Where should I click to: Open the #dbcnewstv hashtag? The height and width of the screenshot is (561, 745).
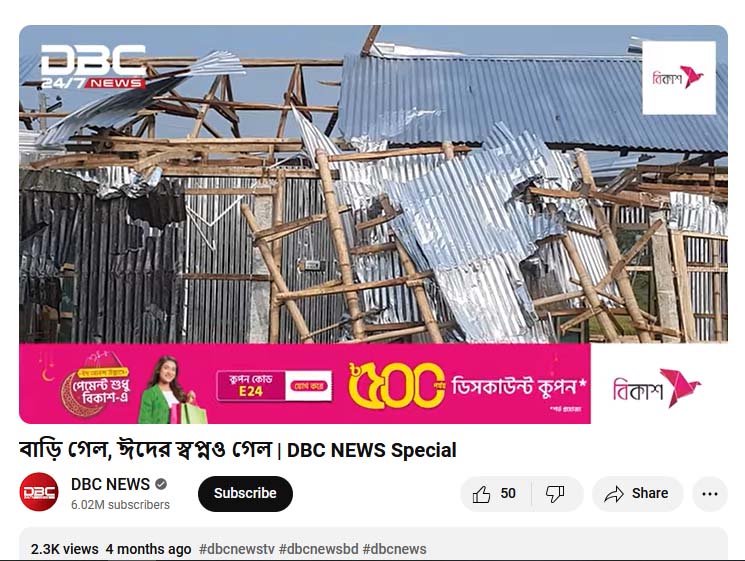(x=237, y=549)
